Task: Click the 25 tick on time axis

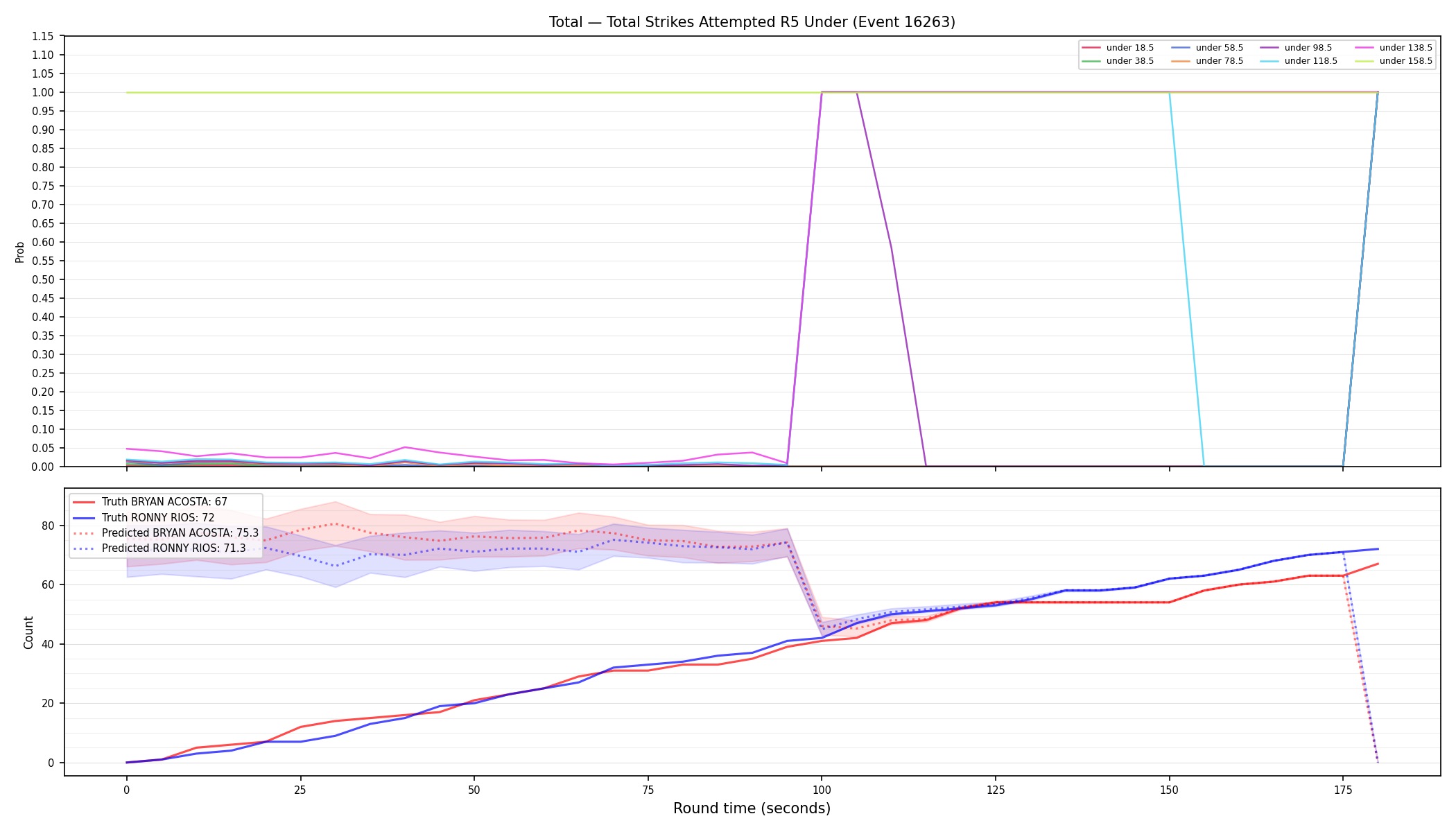Action: [300, 789]
